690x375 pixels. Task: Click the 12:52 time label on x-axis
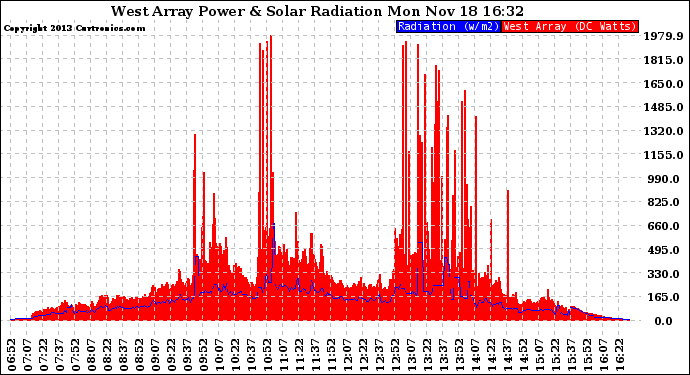[396, 355]
